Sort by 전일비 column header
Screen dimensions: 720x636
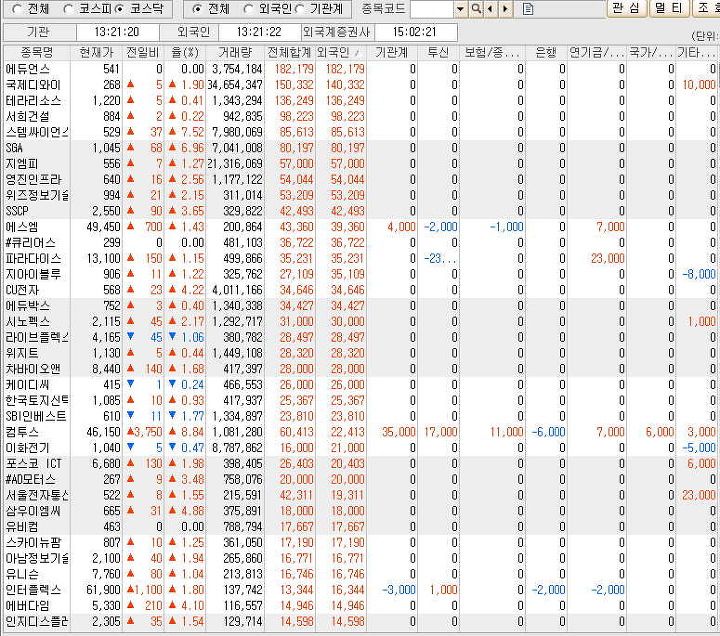tap(143, 52)
